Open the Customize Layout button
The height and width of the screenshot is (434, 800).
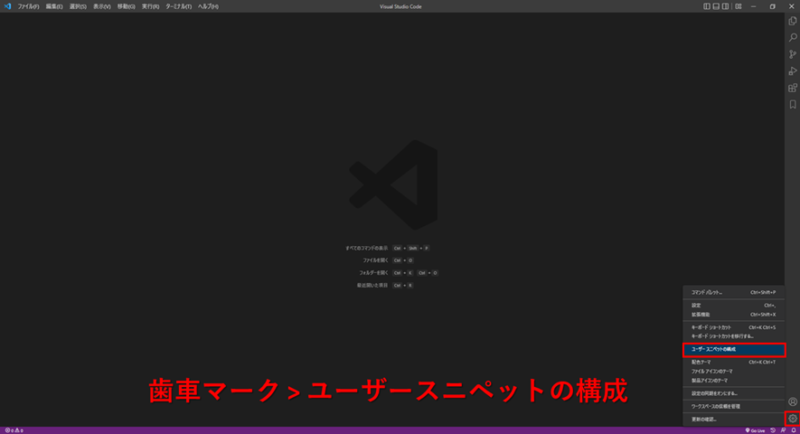[x=737, y=6]
